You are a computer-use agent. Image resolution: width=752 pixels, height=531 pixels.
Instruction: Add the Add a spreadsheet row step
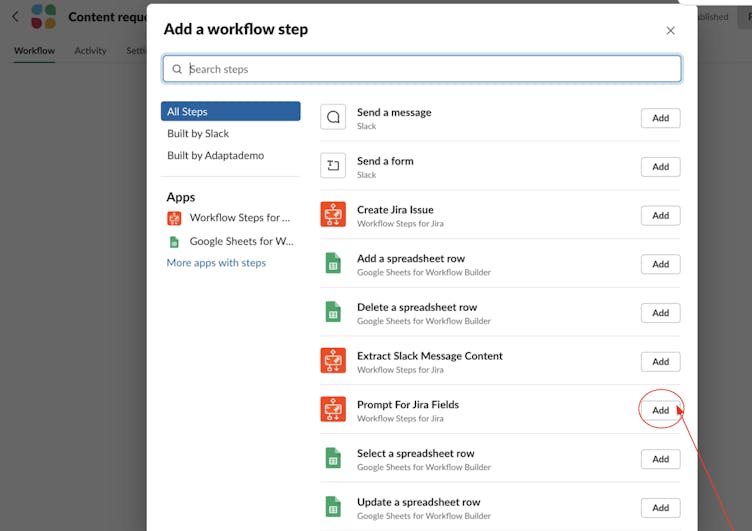click(660, 264)
